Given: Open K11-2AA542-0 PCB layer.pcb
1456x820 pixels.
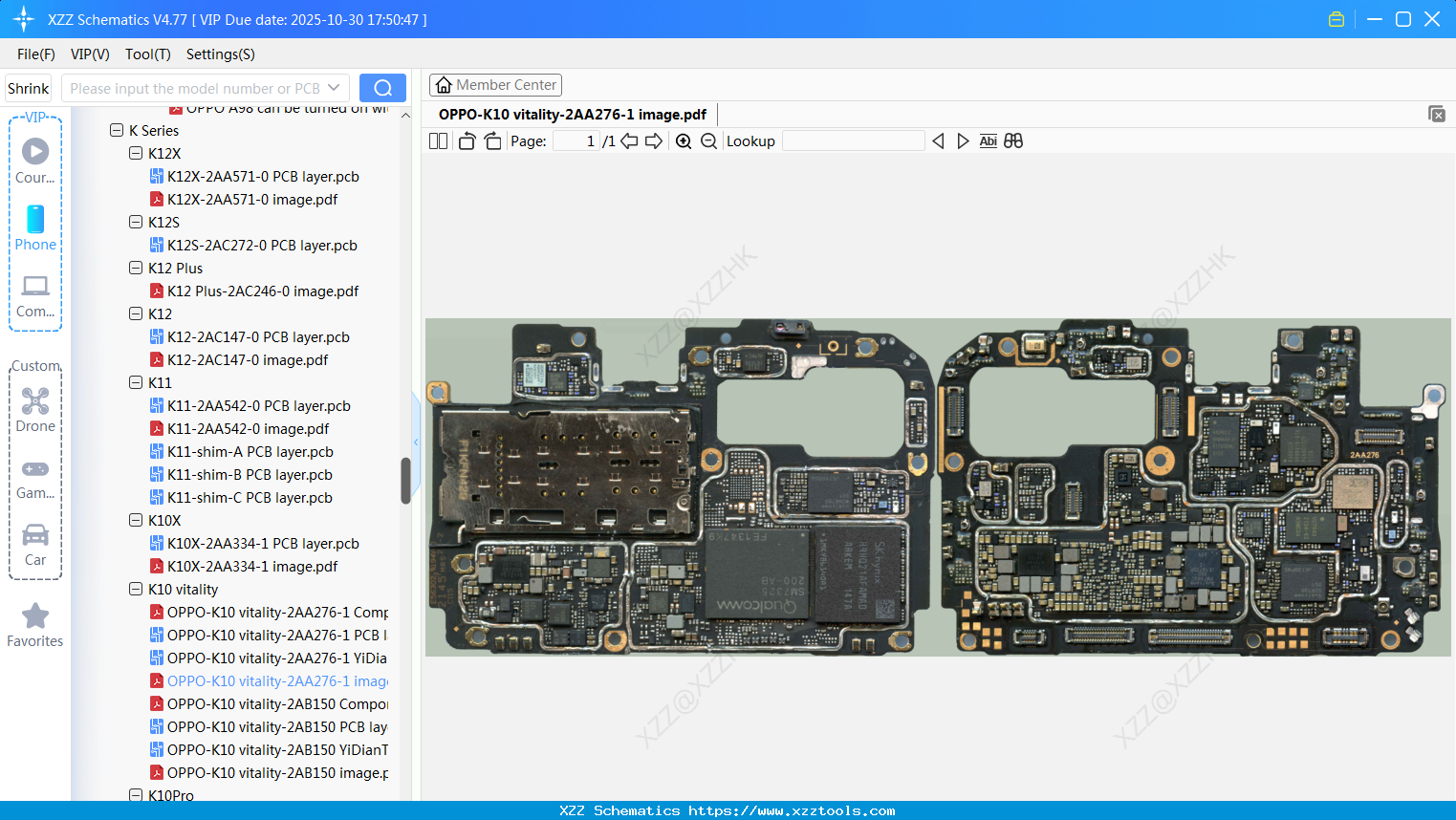Looking at the screenshot, I should (259, 406).
